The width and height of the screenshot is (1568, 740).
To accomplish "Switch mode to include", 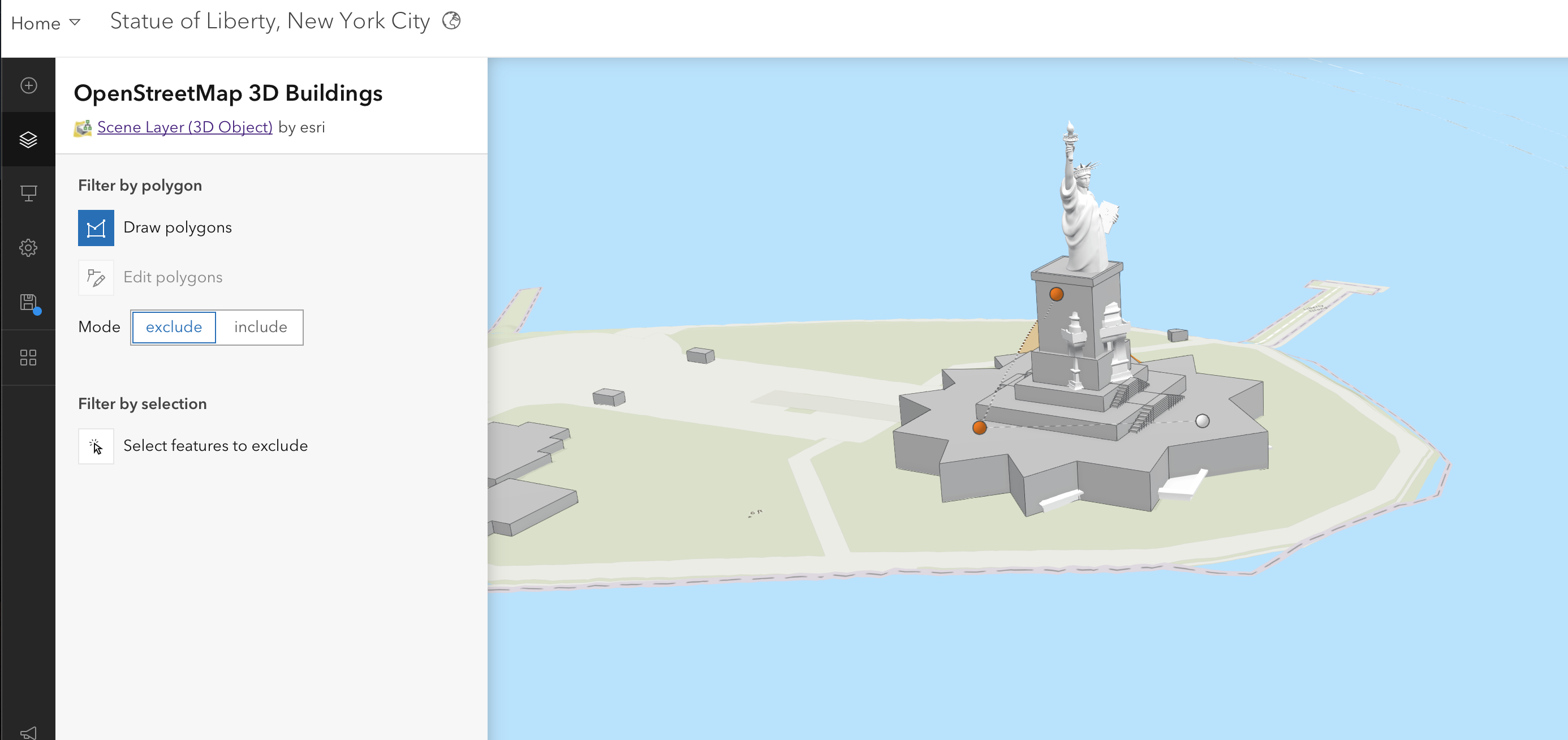I will 261,328.
